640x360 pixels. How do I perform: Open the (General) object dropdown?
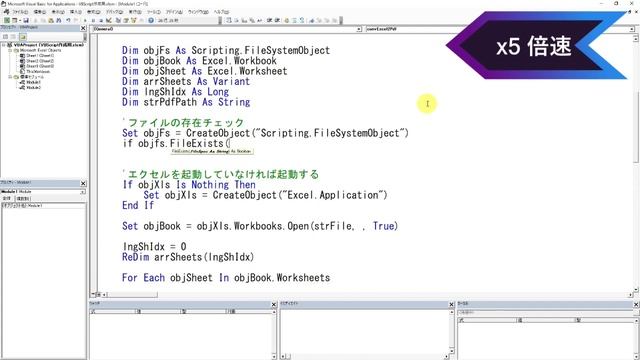[359, 29]
